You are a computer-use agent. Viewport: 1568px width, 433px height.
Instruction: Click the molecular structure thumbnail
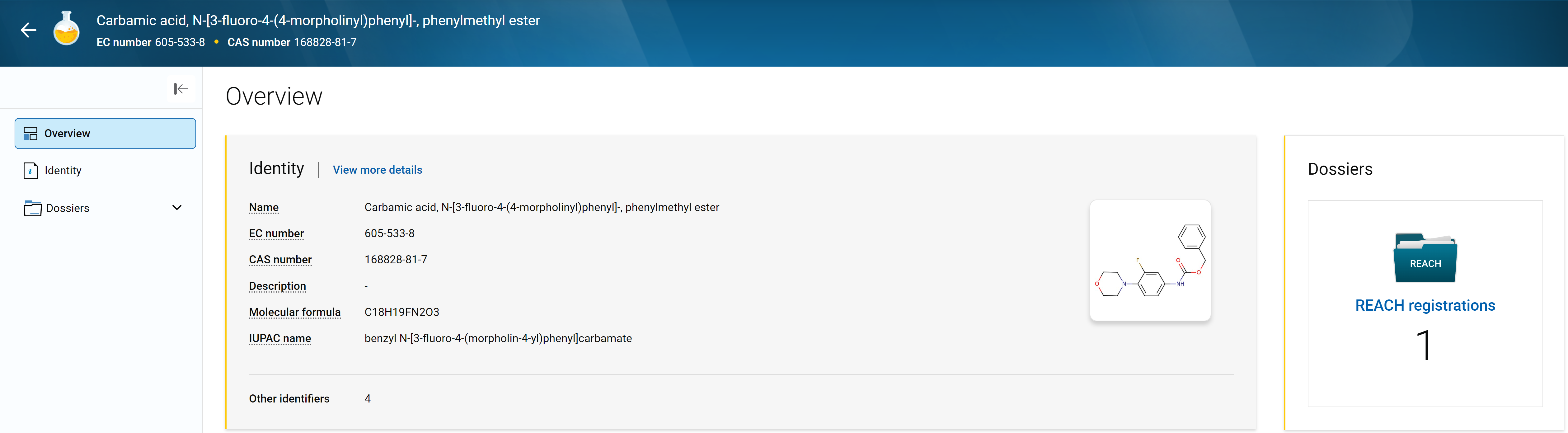click(x=1149, y=261)
